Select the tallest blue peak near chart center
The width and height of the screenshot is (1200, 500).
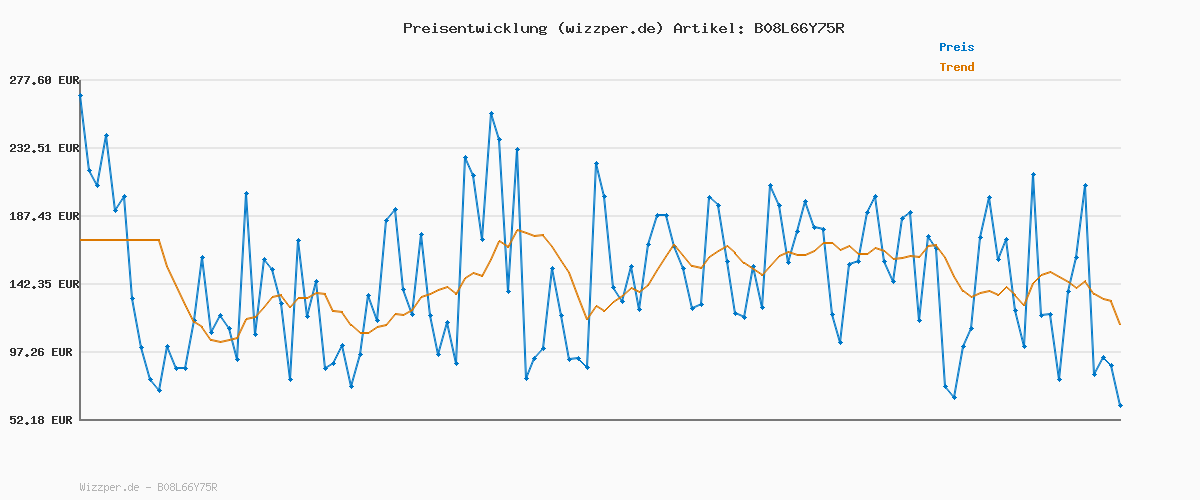[491, 114]
